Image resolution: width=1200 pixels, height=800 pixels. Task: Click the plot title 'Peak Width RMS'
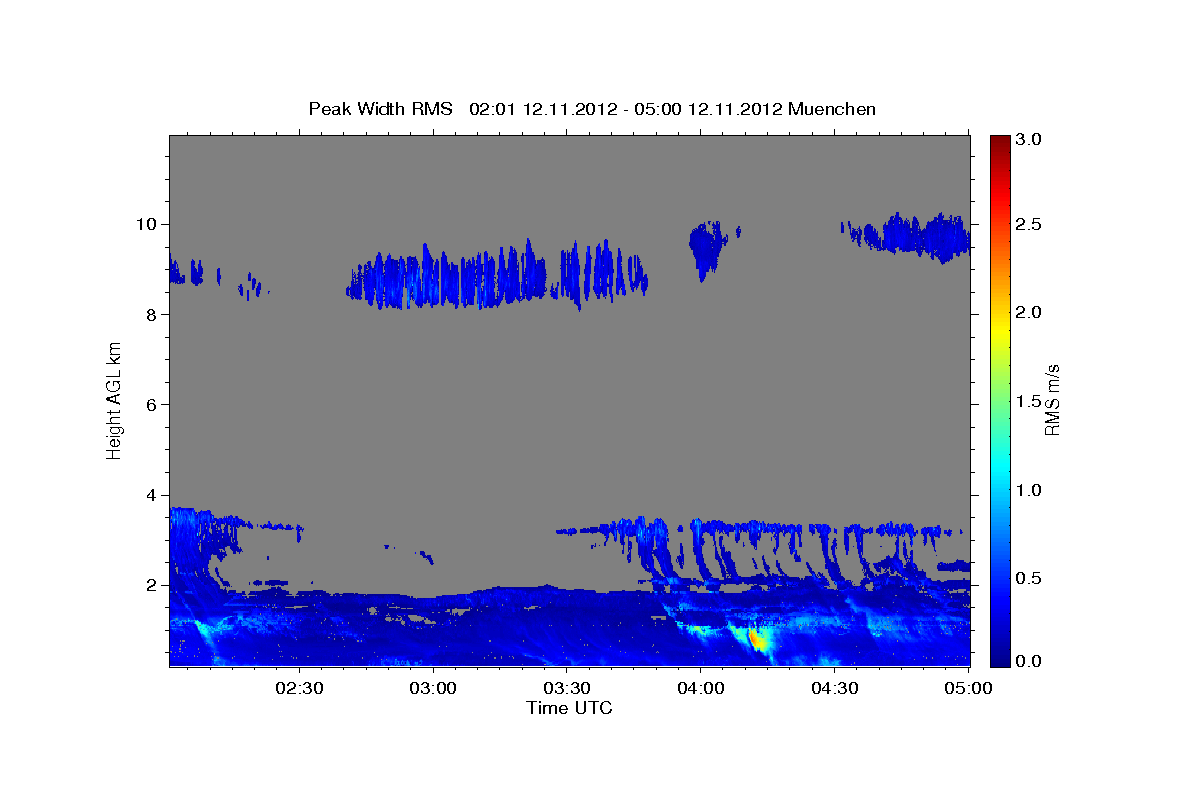381,109
